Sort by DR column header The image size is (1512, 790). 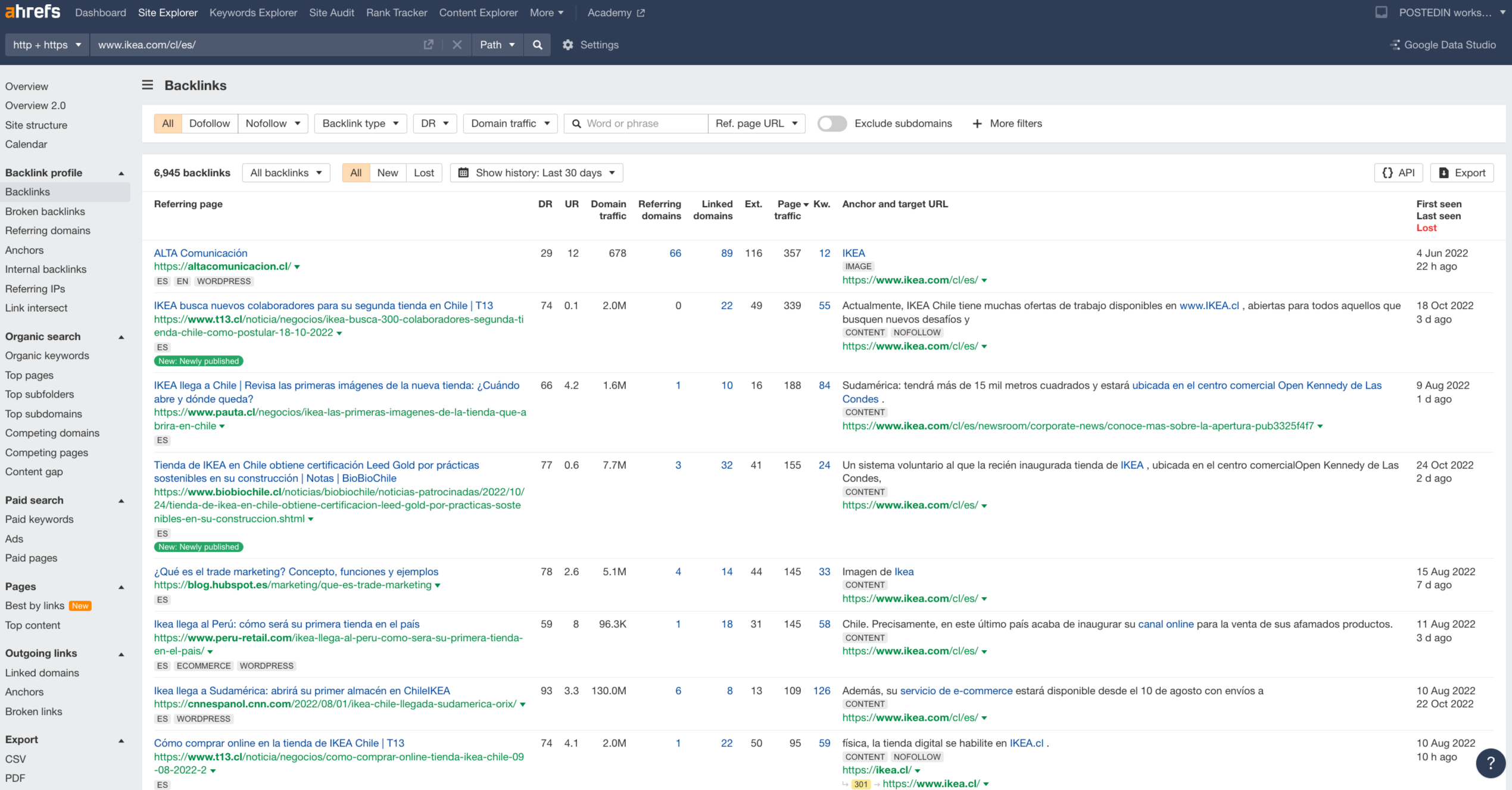(x=545, y=204)
